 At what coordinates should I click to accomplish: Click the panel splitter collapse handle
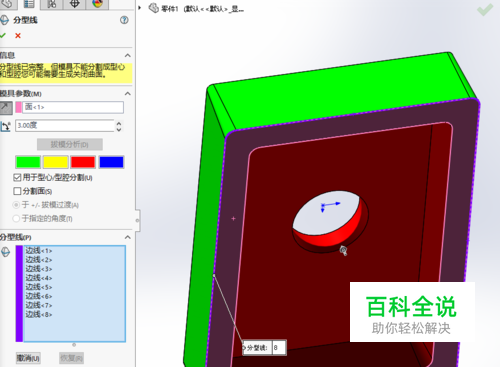tap(137, 220)
